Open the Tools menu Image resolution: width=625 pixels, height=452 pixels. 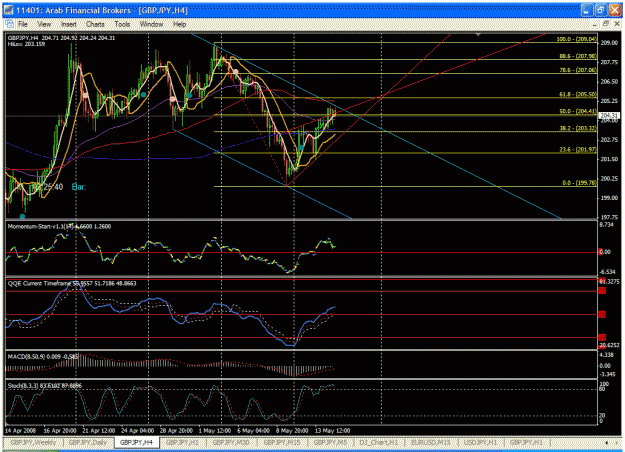point(122,24)
